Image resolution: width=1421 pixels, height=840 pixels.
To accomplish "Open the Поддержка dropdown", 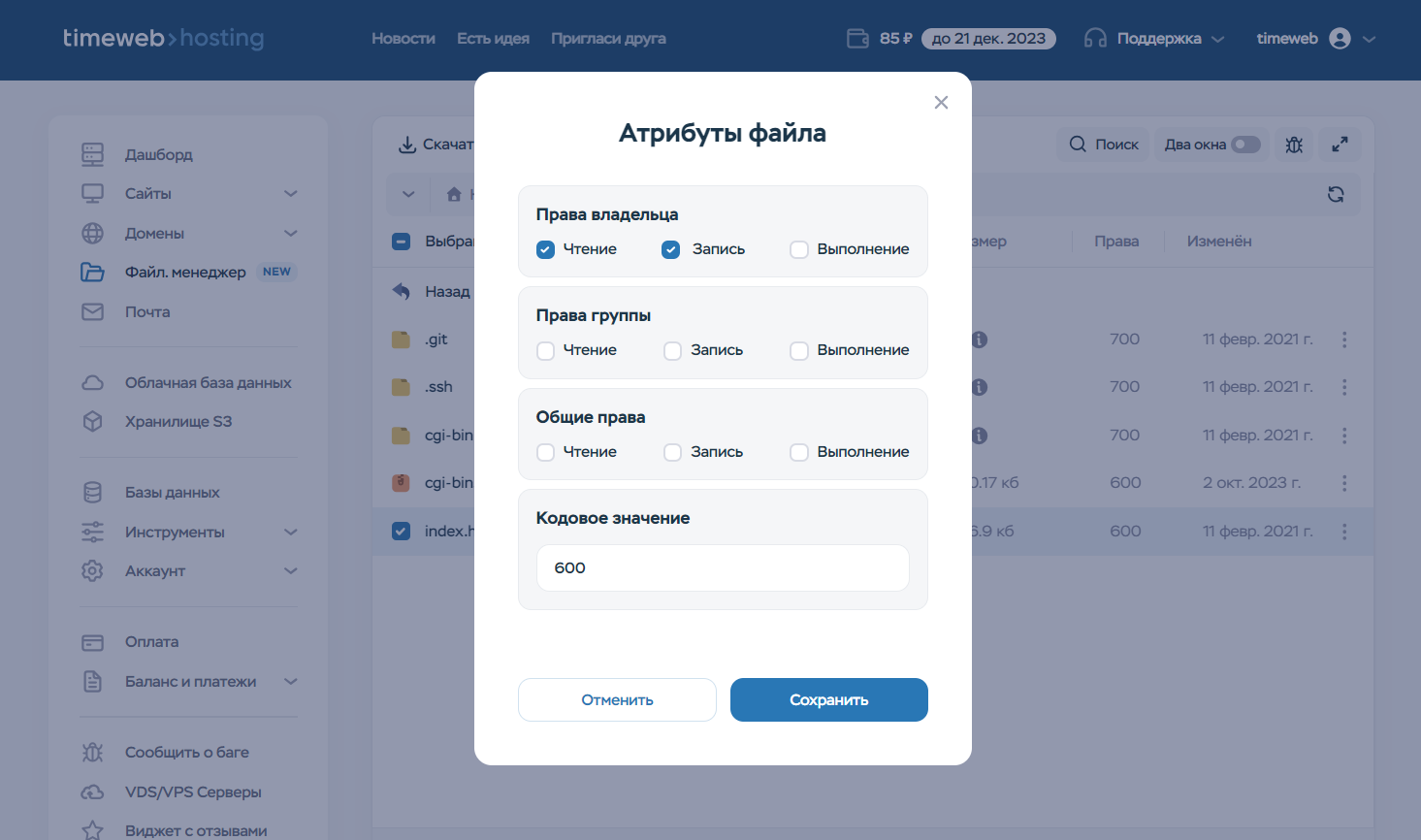I will click(1154, 39).
